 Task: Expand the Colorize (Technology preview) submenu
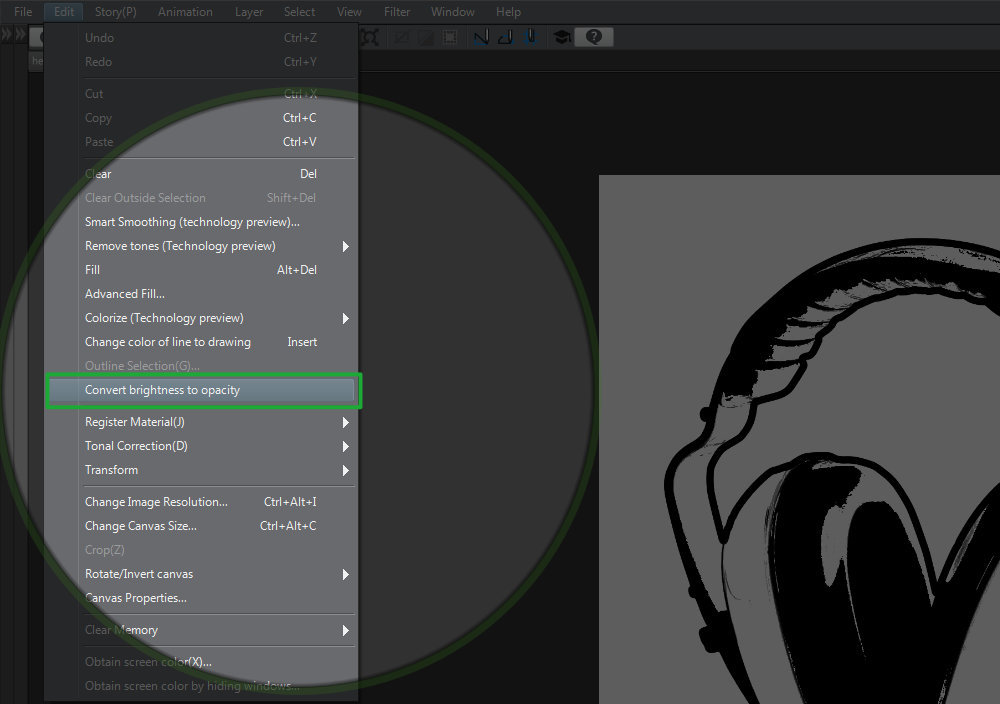(346, 318)
